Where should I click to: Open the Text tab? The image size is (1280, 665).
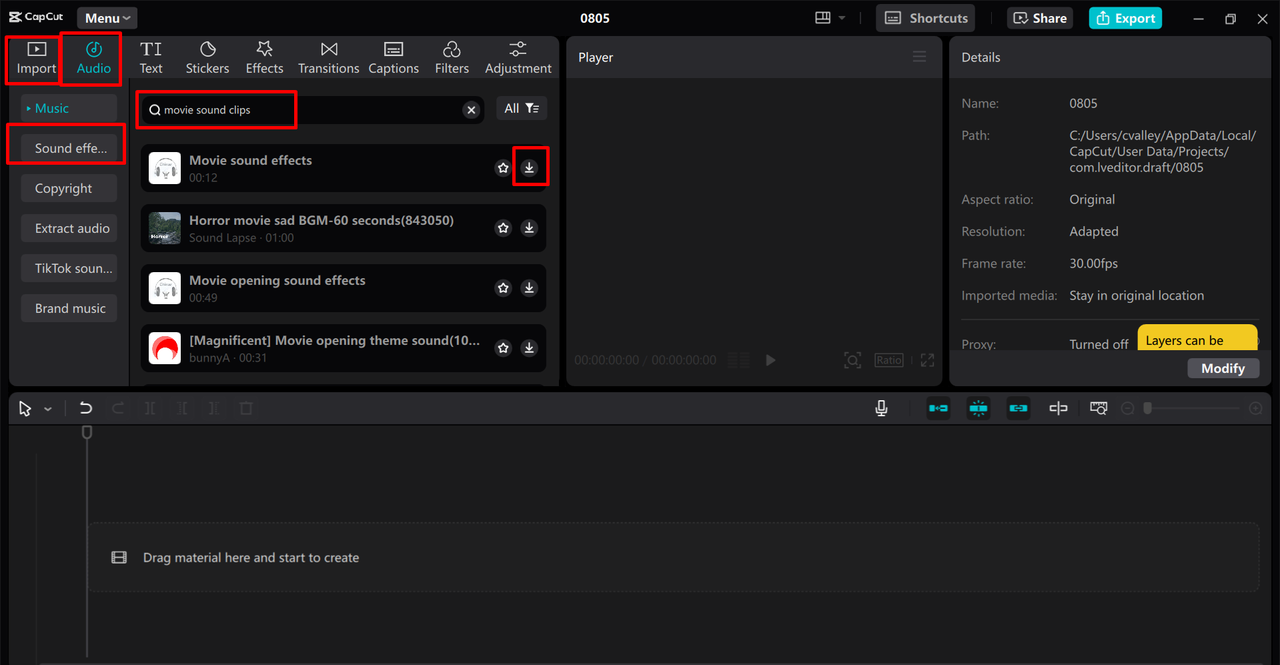click(151, 58)
